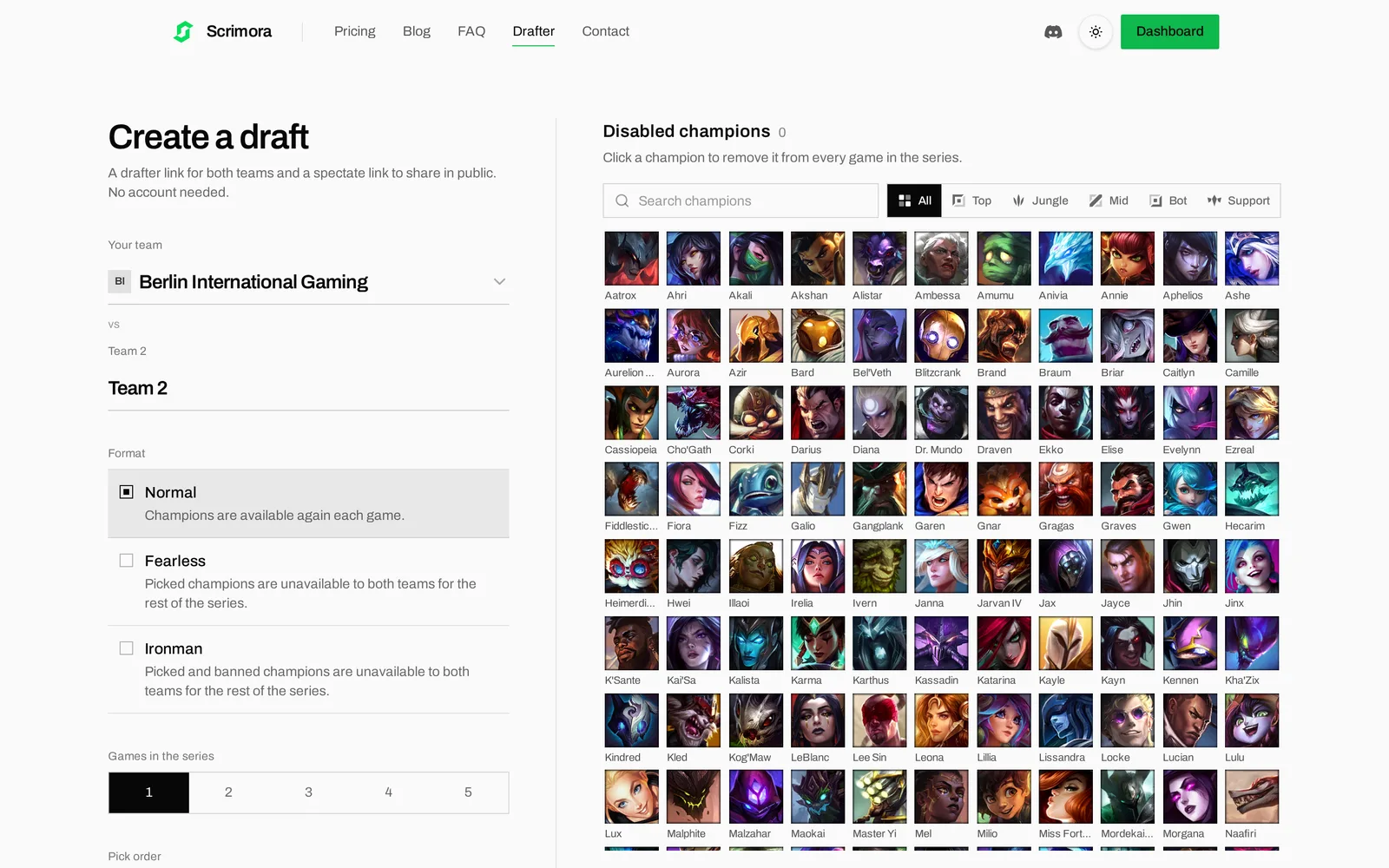1389x868 pixels.
Task: Filter champions by Mid role
Action: coord(1109,201)
